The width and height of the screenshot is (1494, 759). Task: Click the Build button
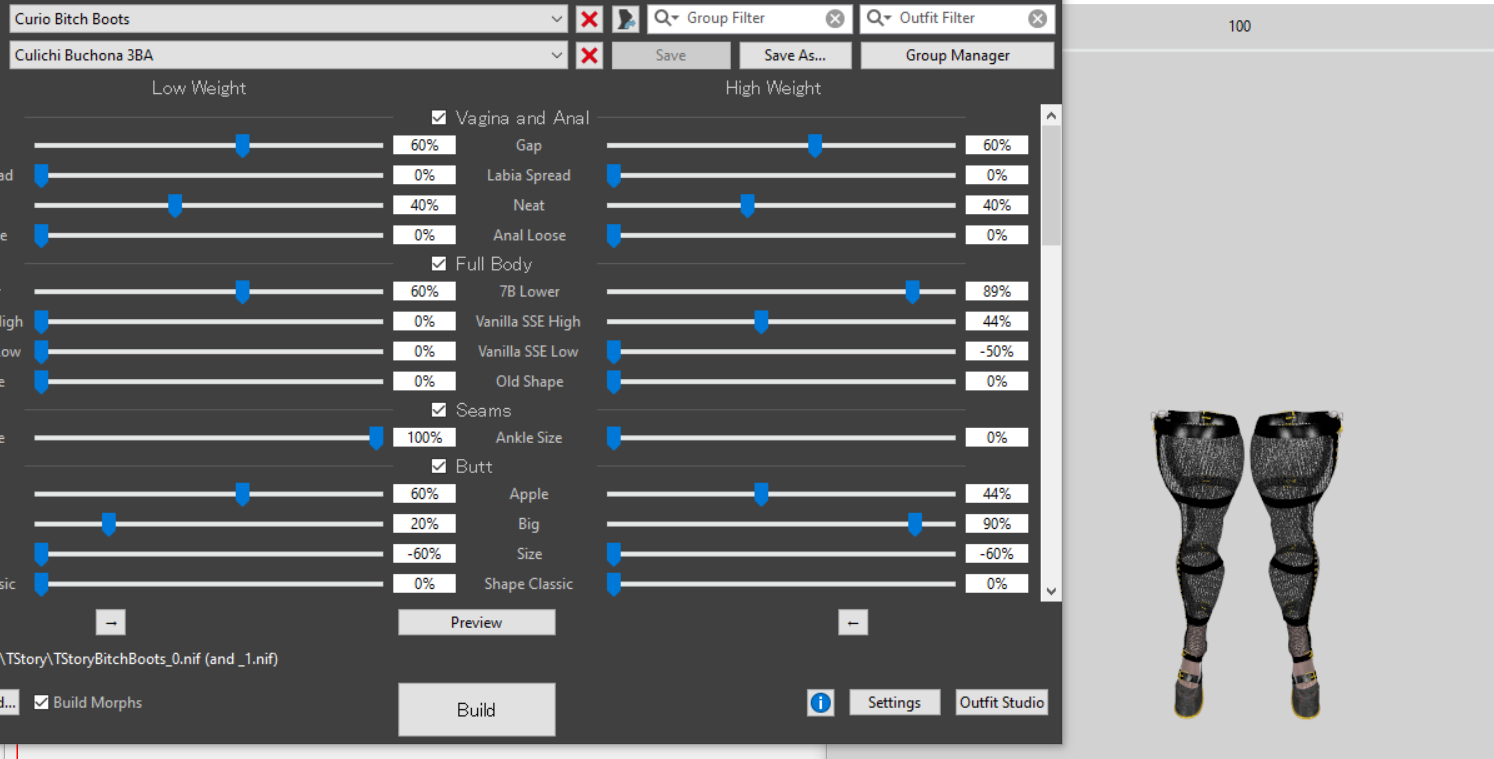pos(476,710)
